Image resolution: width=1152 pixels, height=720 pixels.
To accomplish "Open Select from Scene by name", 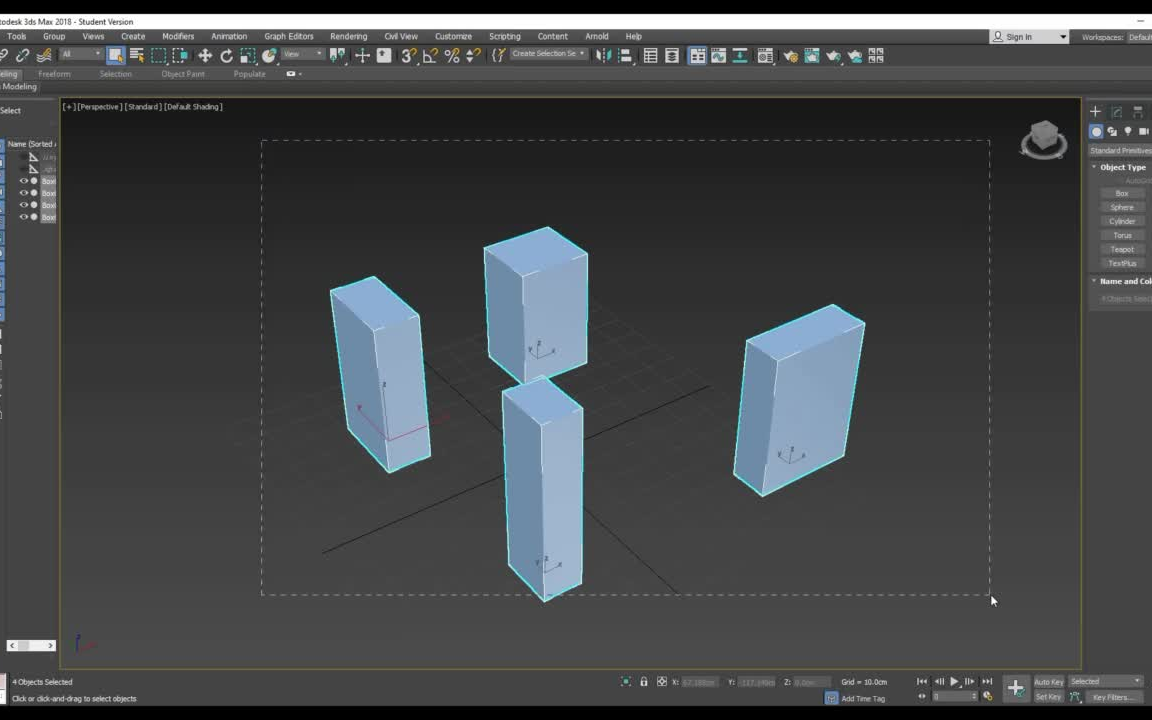I will tap(135, 56).
